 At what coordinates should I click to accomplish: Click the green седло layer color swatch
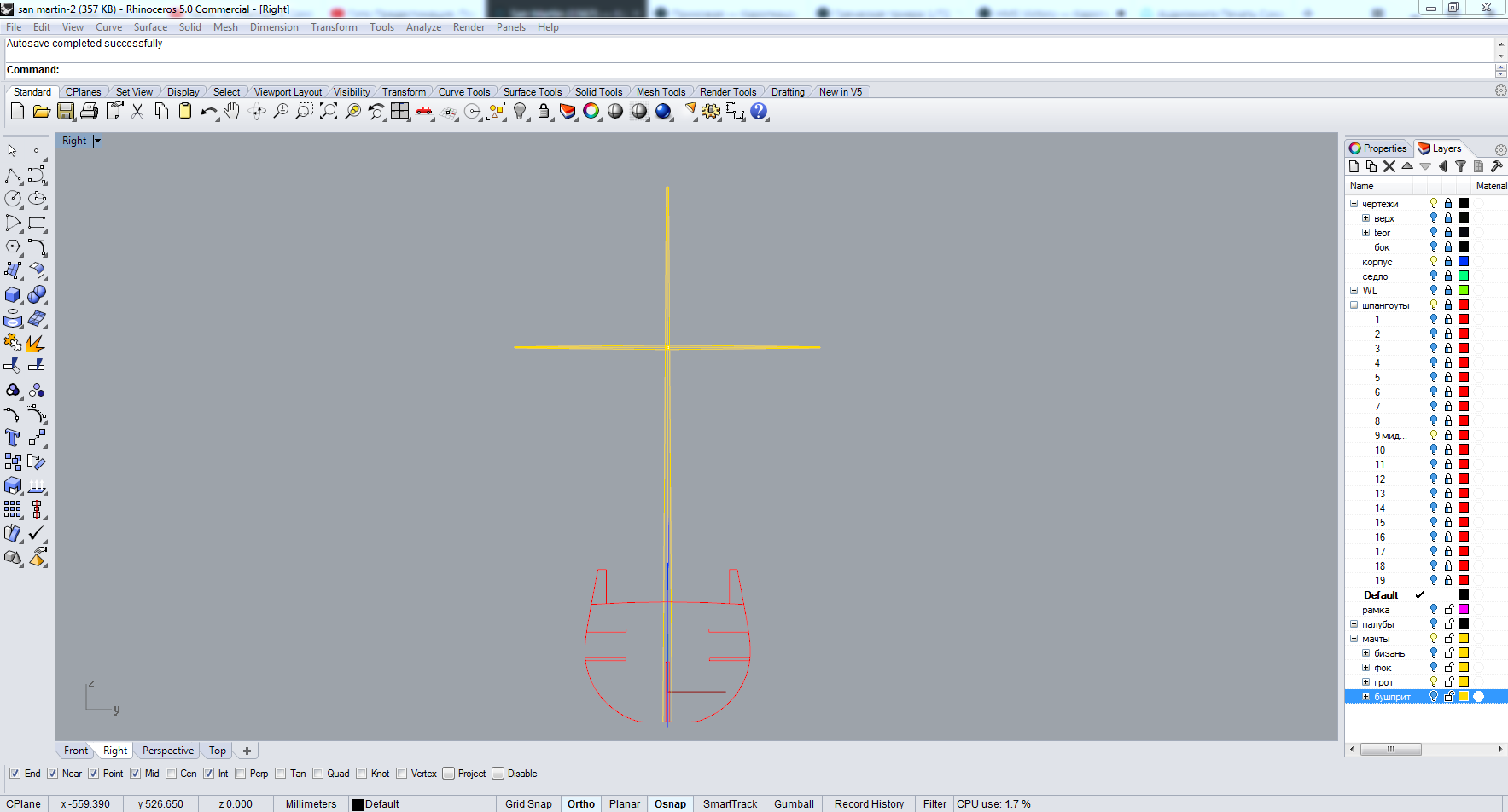pos(1464,276)
